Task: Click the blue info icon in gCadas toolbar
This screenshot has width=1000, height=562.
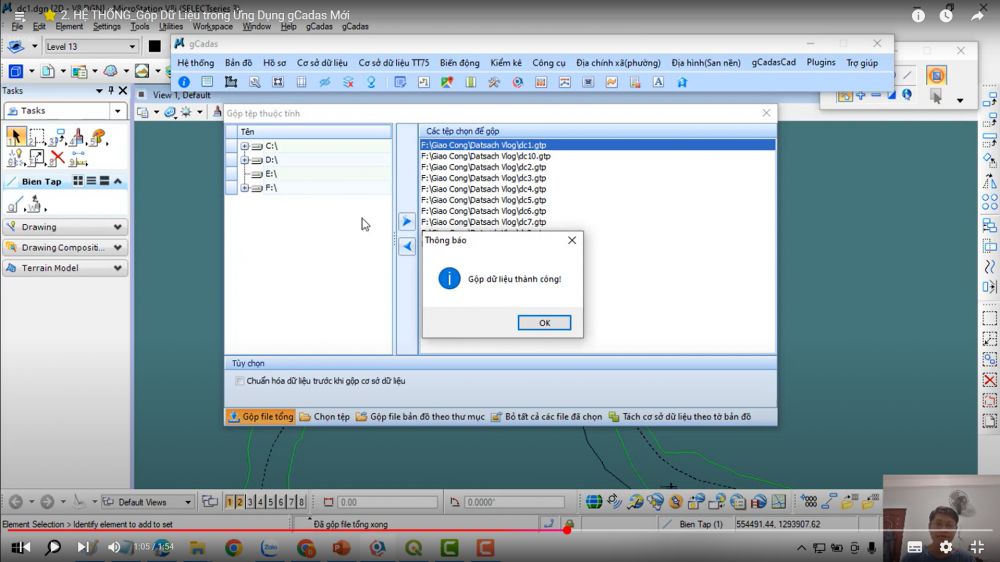Action: click(x=183, y=82)
